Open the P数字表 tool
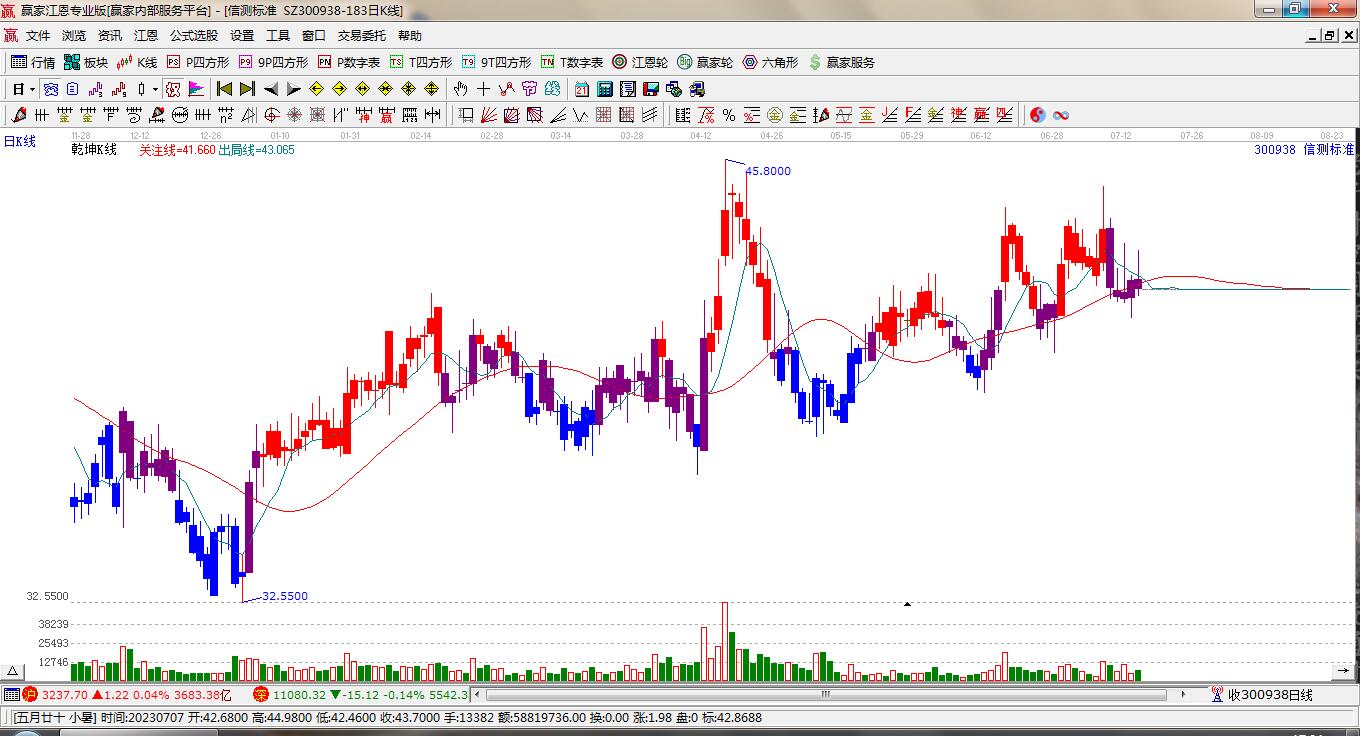1360x736 pixels. click(x=349, y=62)
